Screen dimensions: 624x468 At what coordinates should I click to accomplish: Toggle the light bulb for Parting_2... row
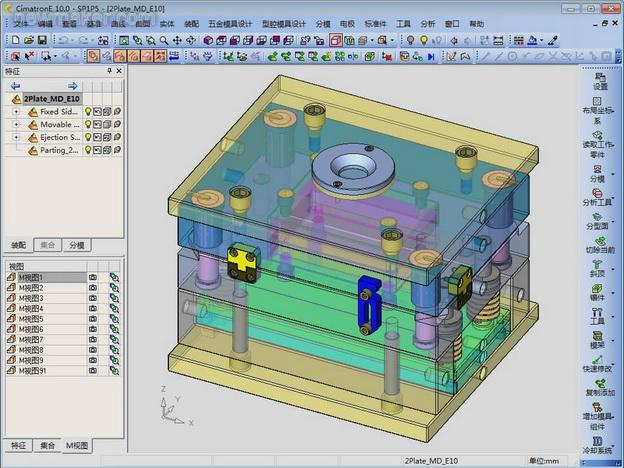pyautogui.click(x=88, y=150)
